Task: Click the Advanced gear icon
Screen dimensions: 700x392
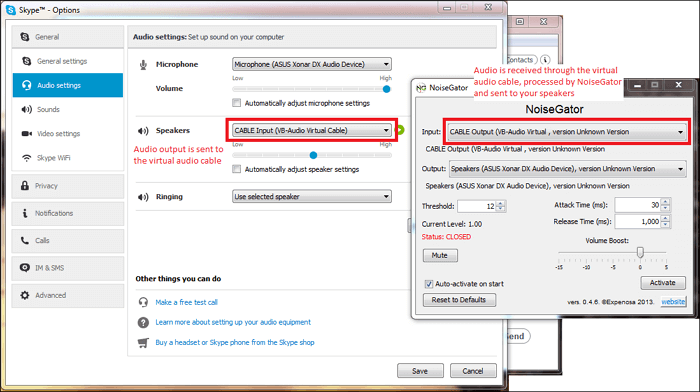Action: pyautogui.click(x=25, y=295)
